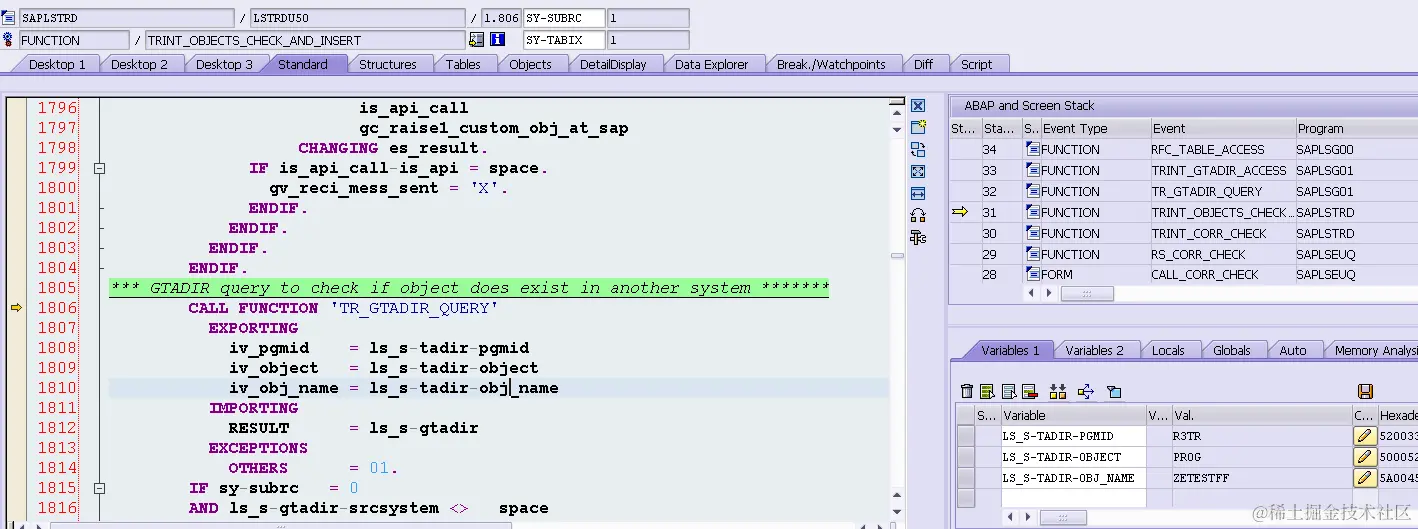Open the Objects tab
Viewport: 1418px width, 529px height.
pyautogui.click(x=530, y=64)
